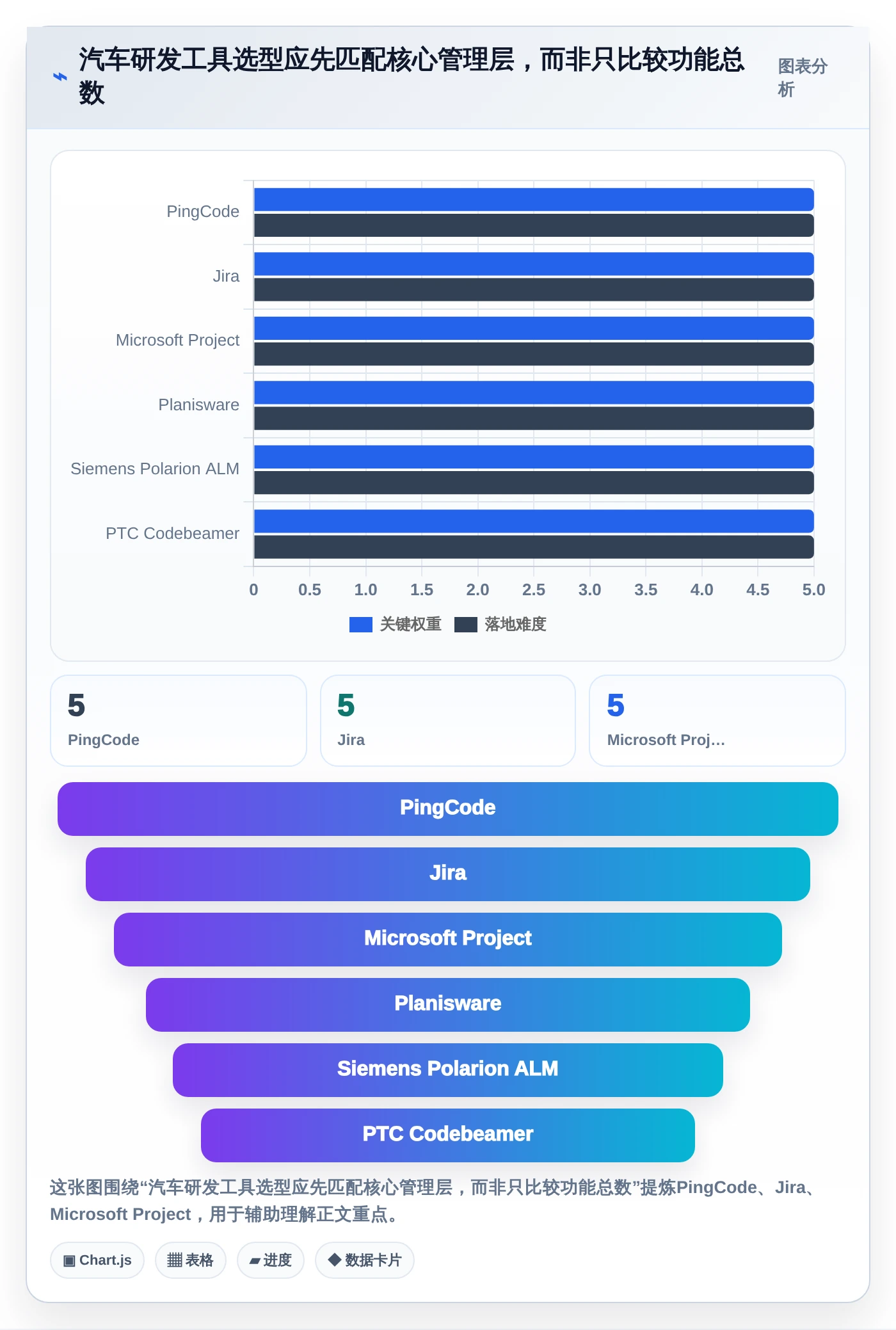Screen dimensions: 896x1330
Task: Click Planisware's blue chart bar
Action: (534, 392)
